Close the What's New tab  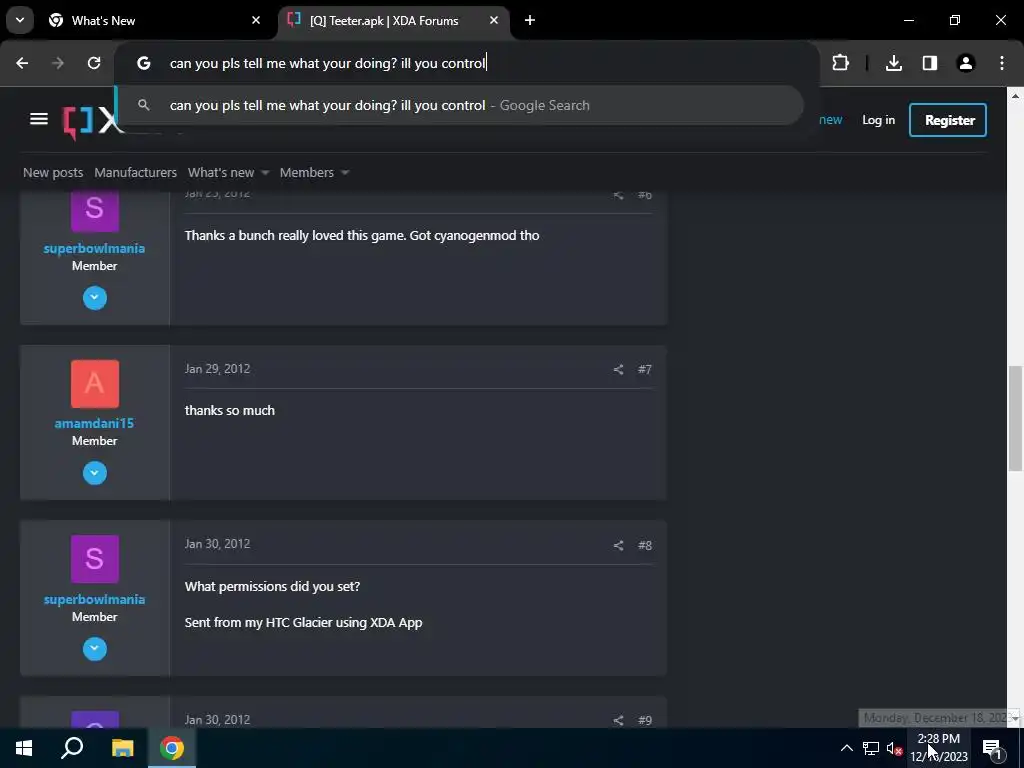point(256,20)
